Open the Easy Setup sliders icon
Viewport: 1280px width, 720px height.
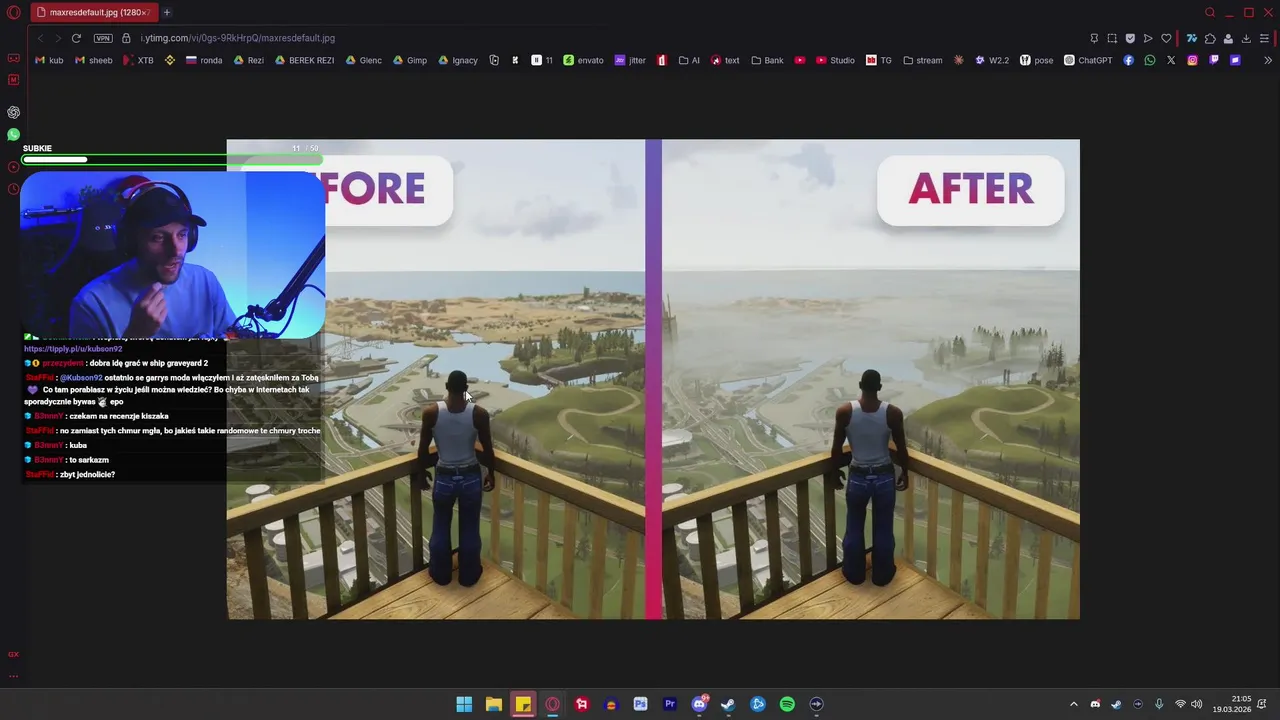click(x=1265, y=38)
